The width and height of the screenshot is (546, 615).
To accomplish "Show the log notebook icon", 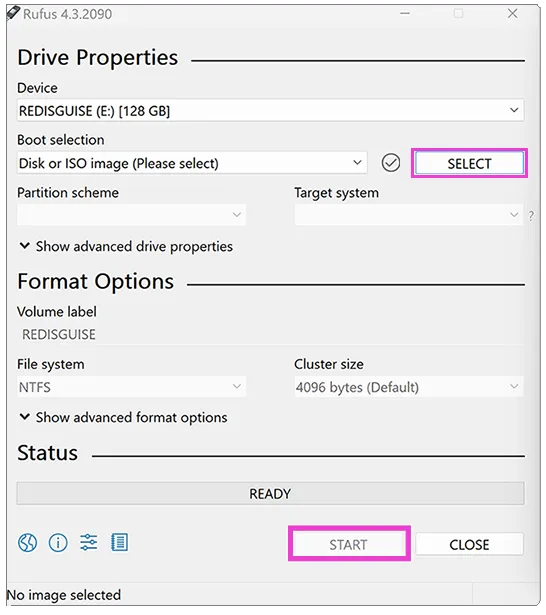I will coord(119,543).
